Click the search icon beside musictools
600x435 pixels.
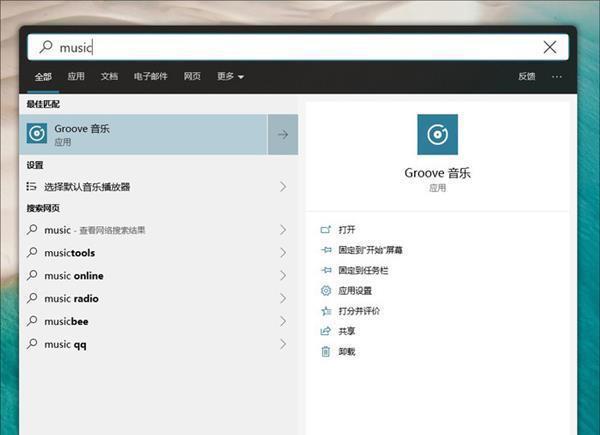tap(32, 252)
